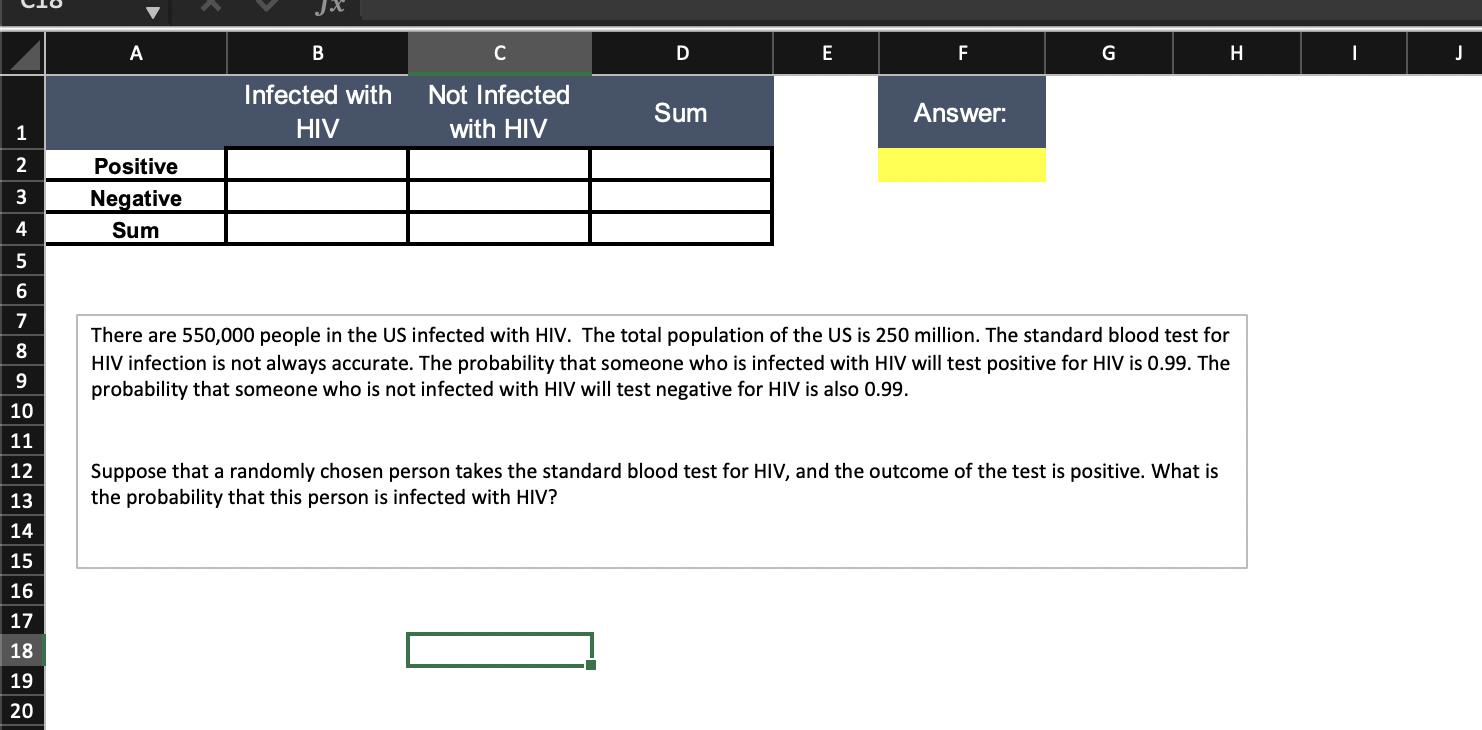This screenshot has height=730, width=1482.
Task: Select the yellow Answer cell F2
Action: (961, 166)
